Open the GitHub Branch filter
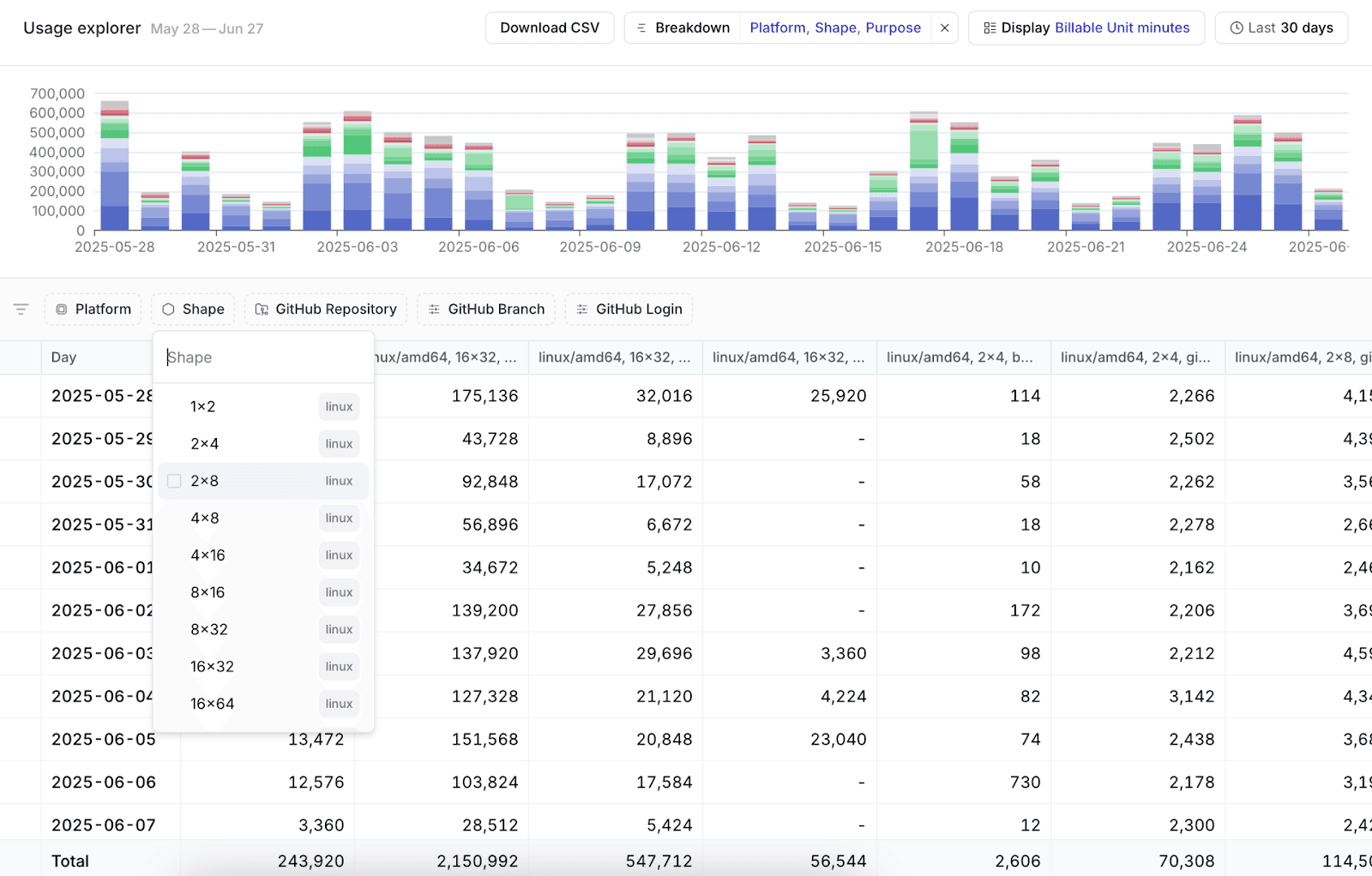Screen dimensions: 1372x876 coord(485,309)
